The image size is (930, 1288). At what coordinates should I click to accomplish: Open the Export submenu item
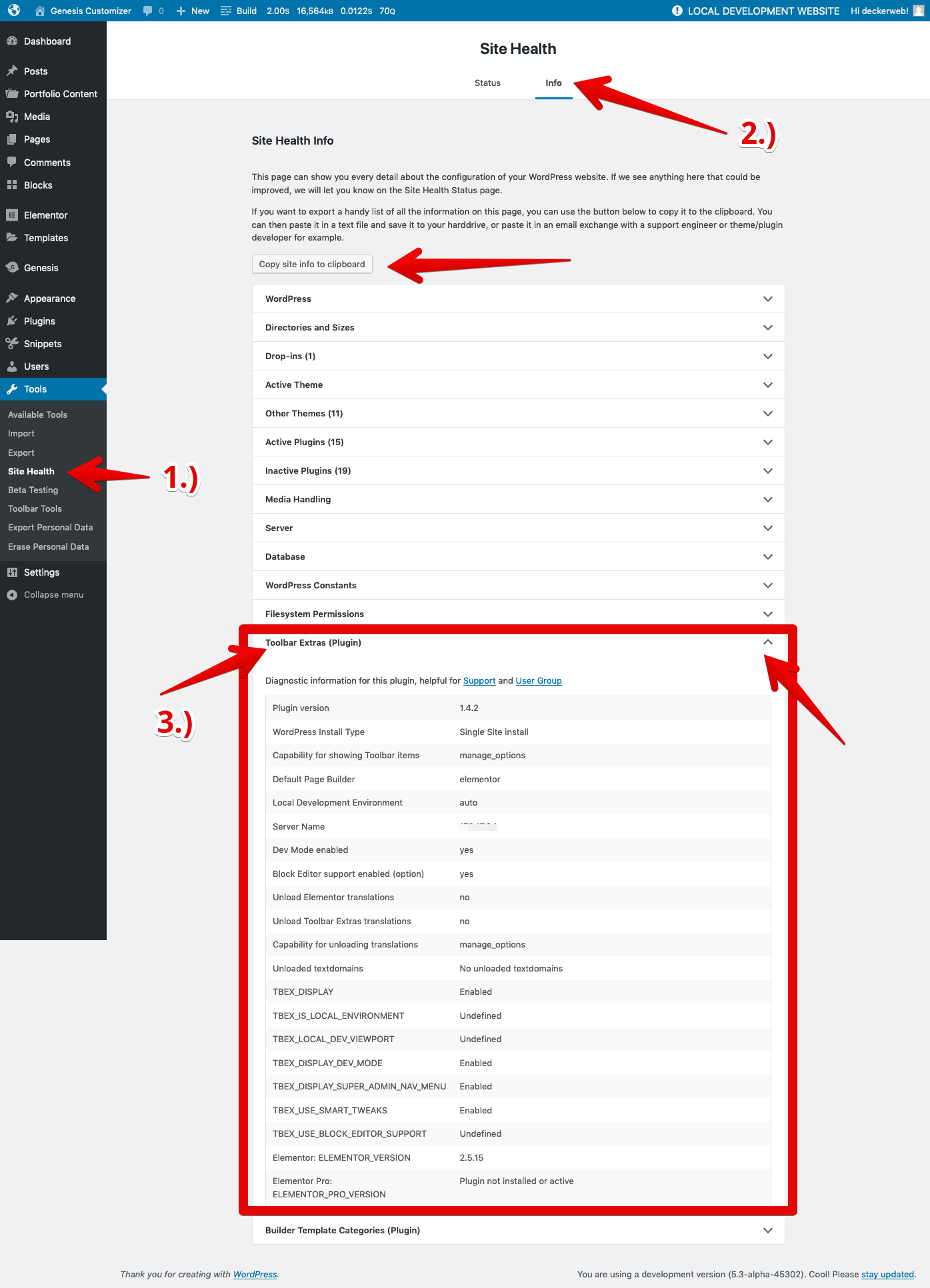21,452
